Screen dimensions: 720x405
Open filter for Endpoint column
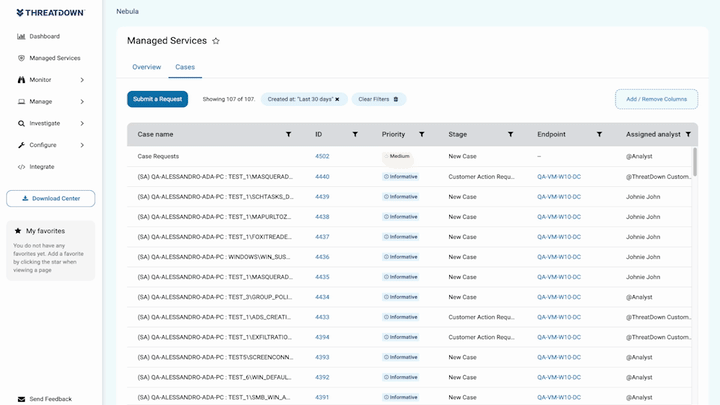599,135
